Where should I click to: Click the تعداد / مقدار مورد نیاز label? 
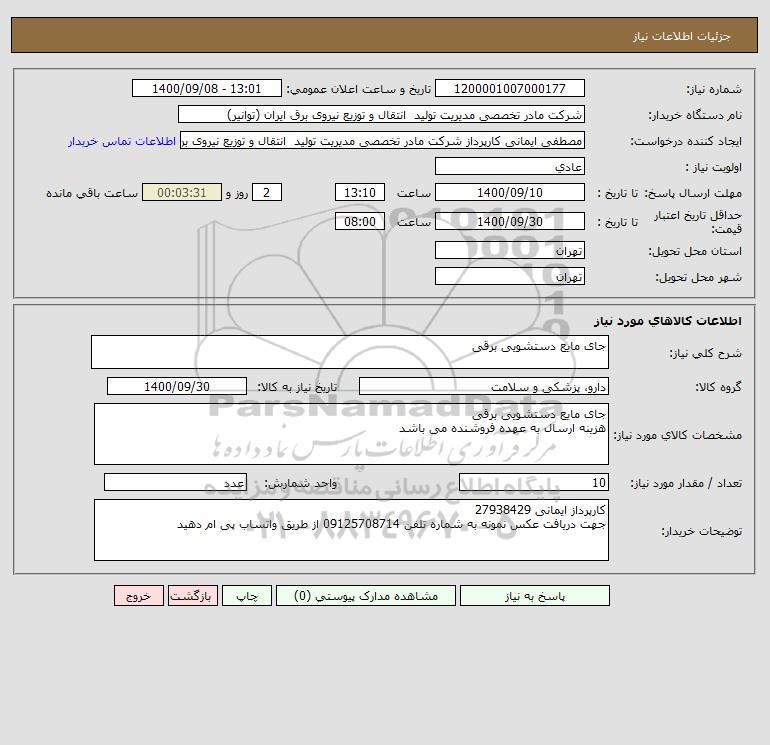686,483
